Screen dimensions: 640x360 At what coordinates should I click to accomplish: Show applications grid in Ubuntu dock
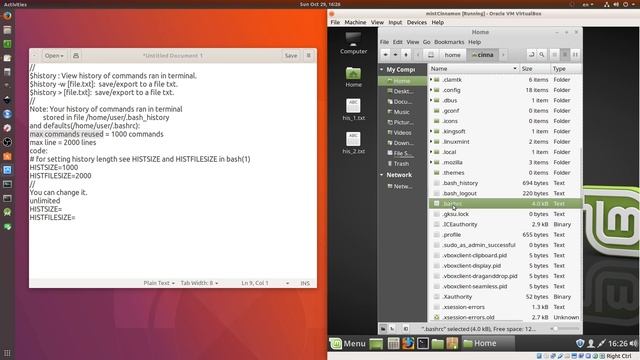point(7,353)
